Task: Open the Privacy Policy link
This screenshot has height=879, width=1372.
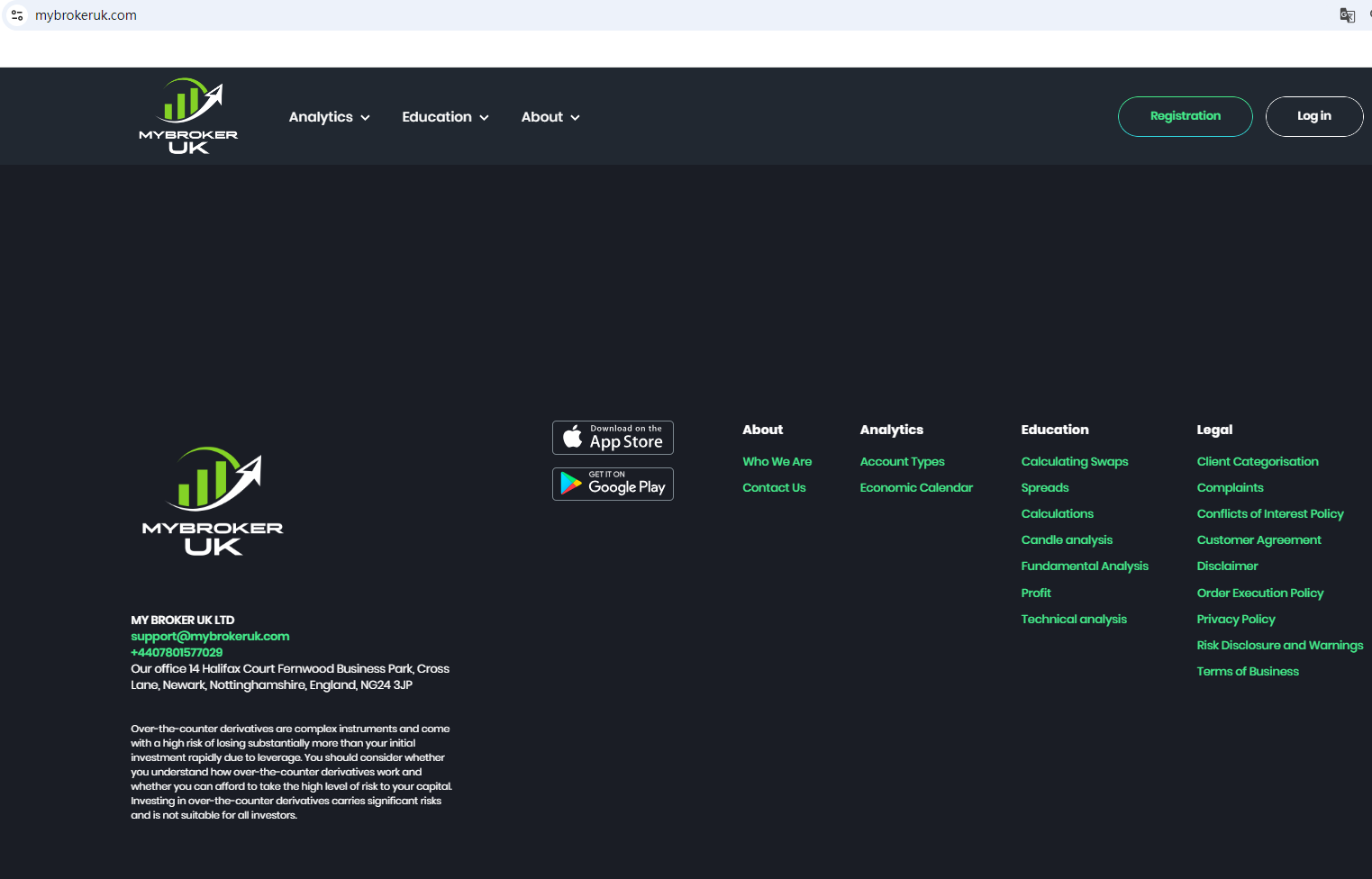Action: coord(1235,619)
